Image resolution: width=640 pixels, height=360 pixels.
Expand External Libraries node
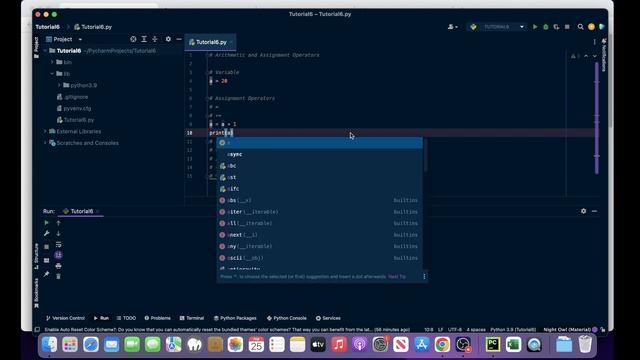[45, 131]
